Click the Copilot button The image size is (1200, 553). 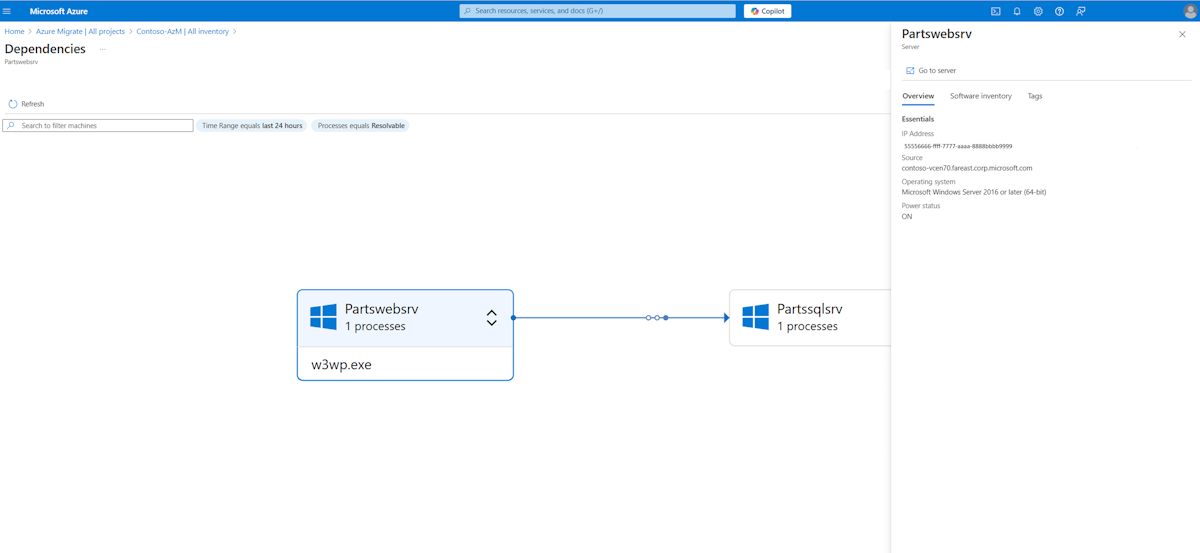click(768, 11)
